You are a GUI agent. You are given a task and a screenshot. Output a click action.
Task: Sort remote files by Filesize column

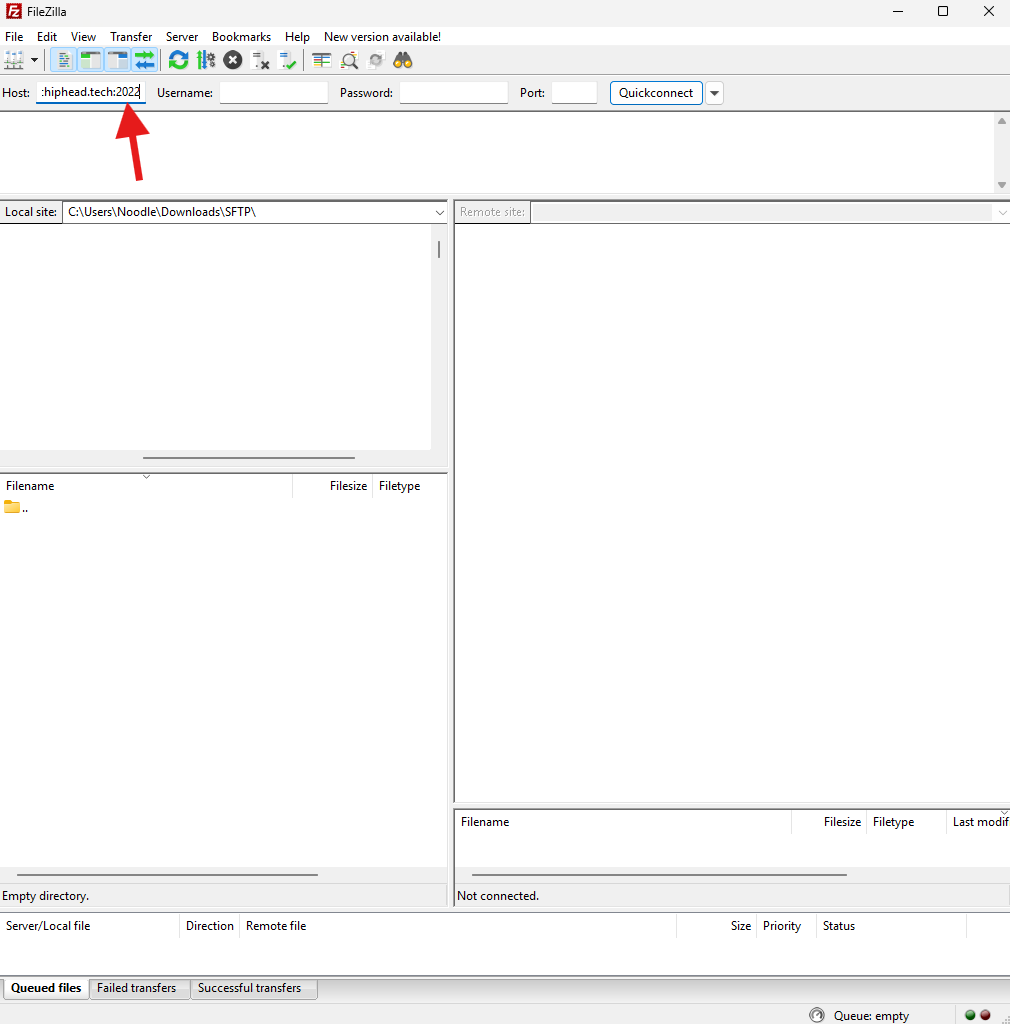tap(829, 822)
